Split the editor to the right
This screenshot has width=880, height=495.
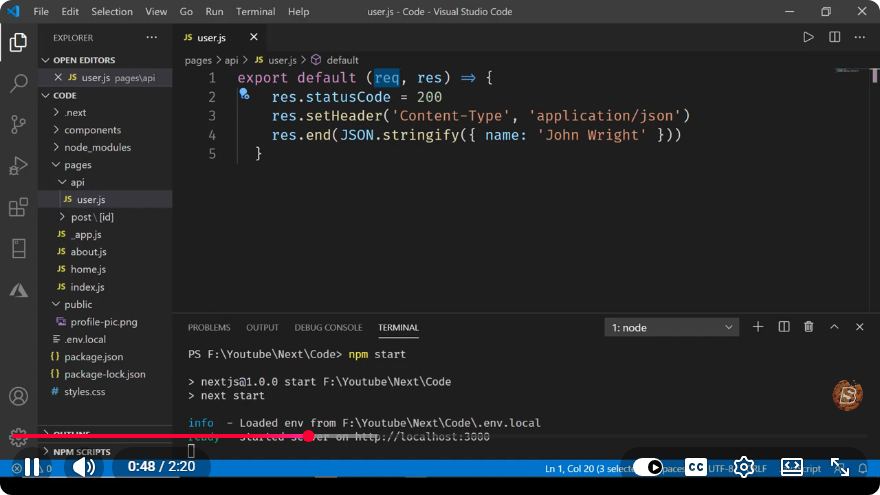click(835, 38)
